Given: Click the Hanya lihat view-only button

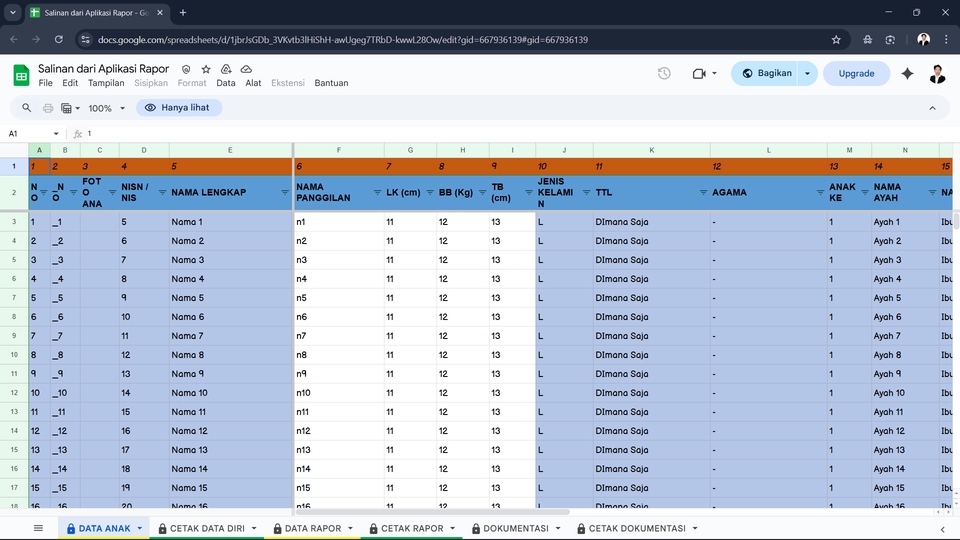Looking at the screenshot, I should pos(179,108).
